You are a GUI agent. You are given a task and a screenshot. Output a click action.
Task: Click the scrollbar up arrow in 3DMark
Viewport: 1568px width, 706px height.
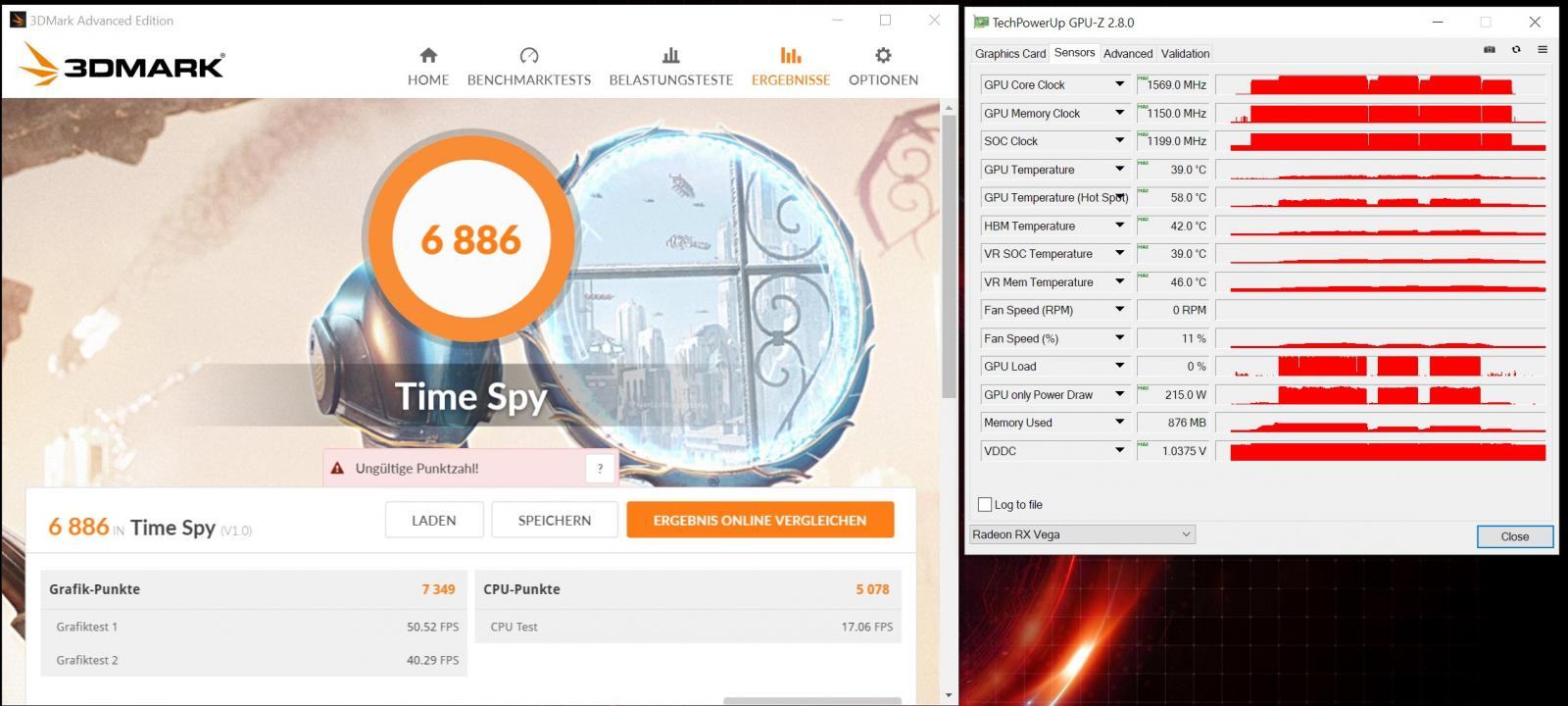[x=949, y=106]
